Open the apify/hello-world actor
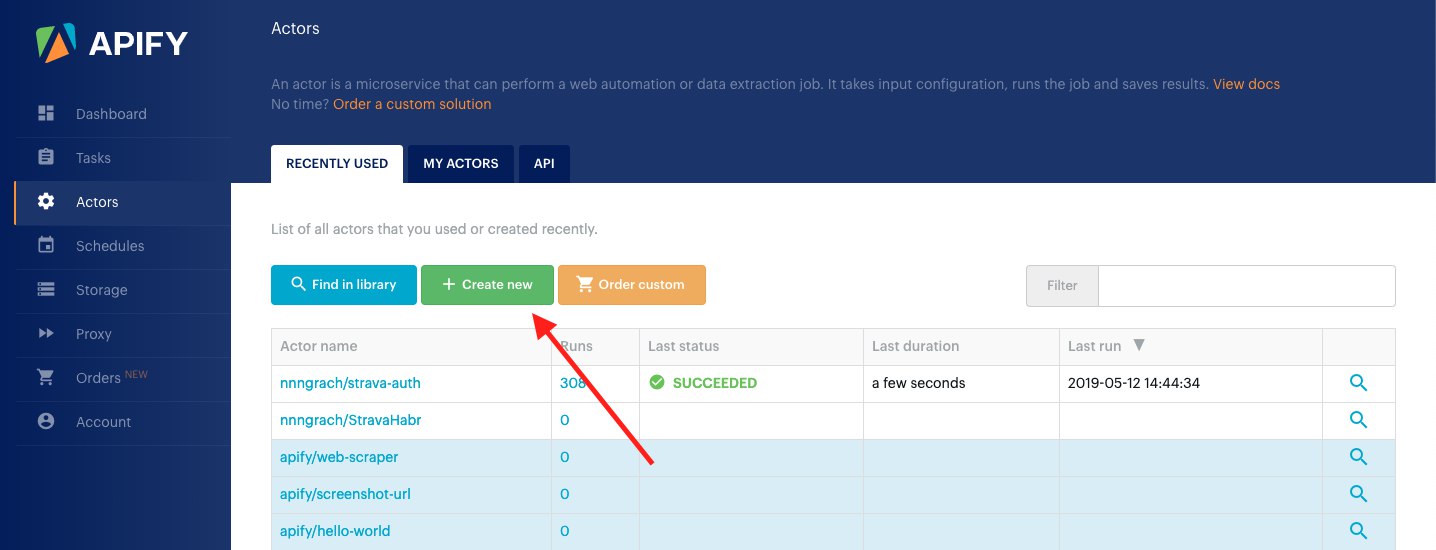1436x550 pixels. point(335,531)
